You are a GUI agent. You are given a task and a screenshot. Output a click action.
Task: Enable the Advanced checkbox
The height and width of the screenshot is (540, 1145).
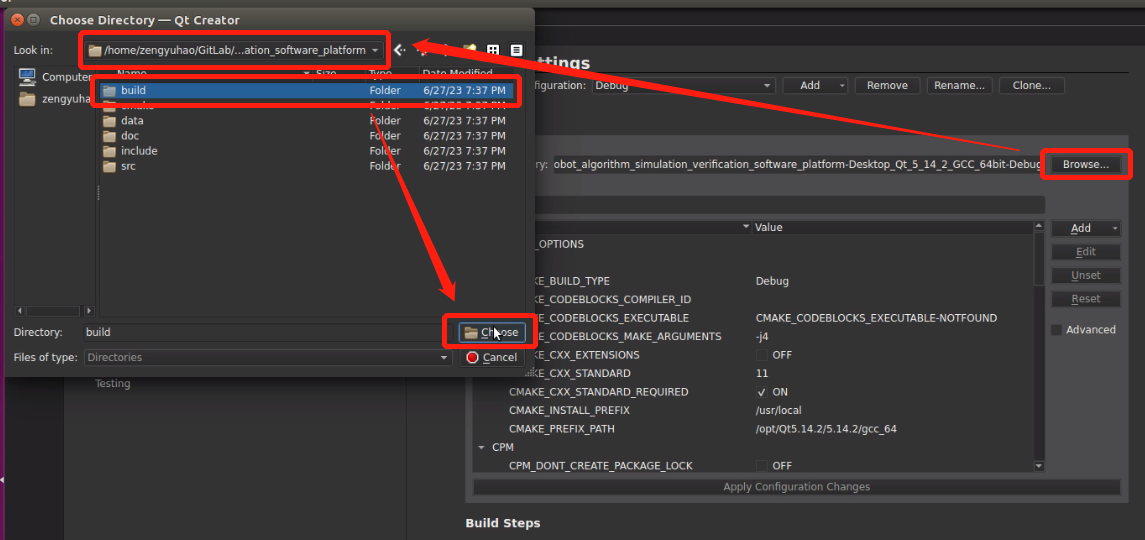[x=1057, y=330]
